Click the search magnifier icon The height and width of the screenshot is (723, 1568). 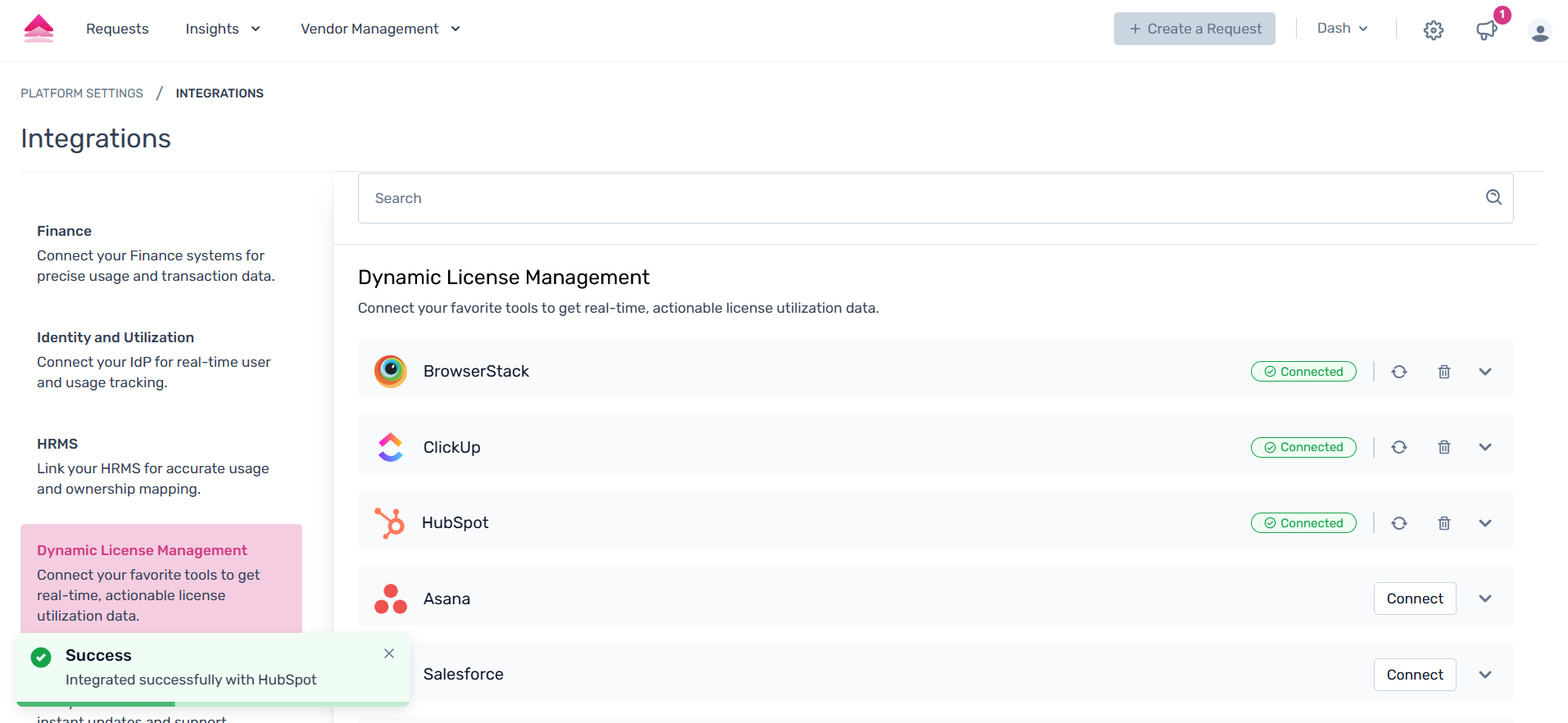coord(1493,197)
